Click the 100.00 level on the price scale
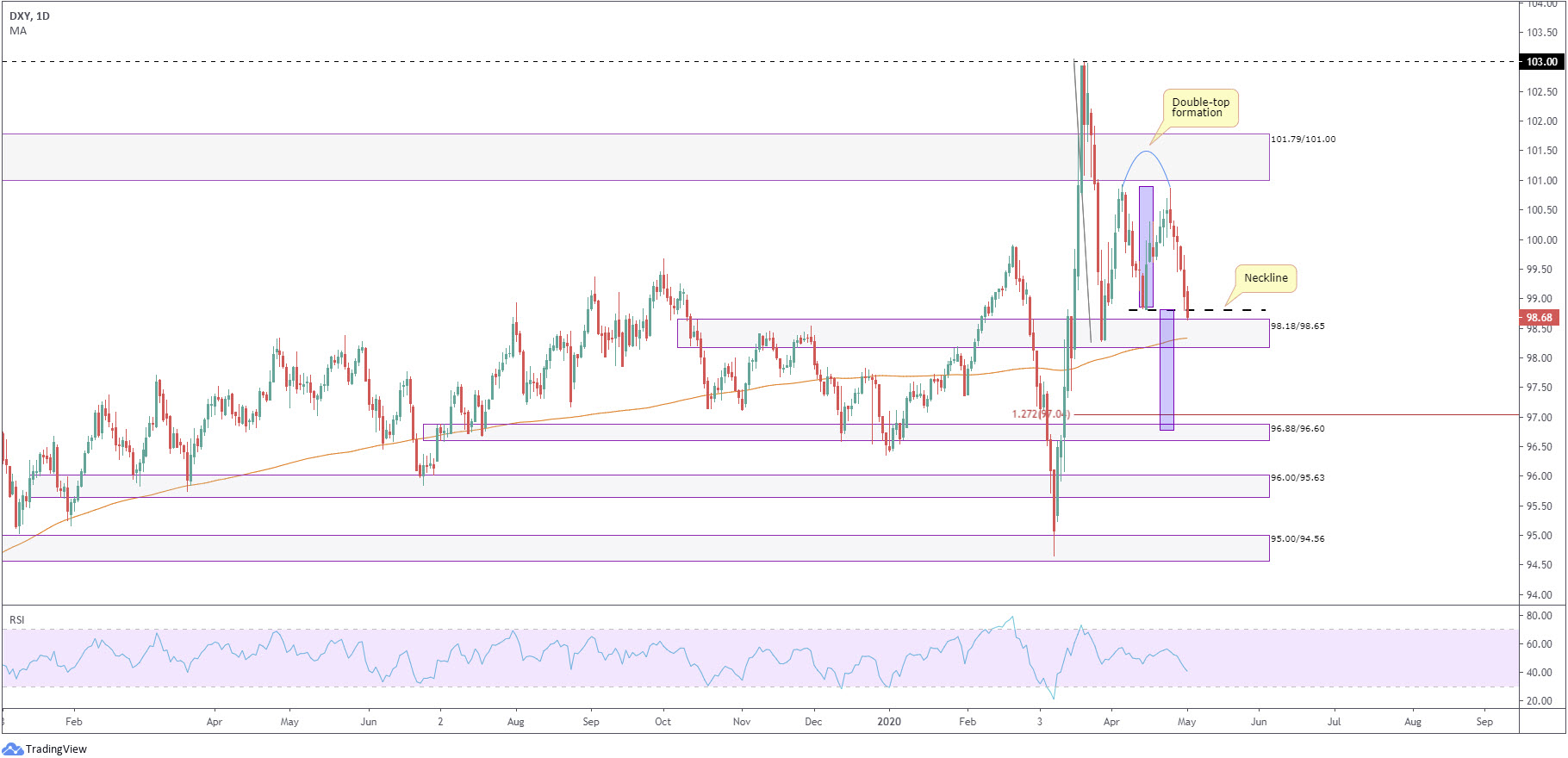Viewport: 1568px width, 758px height. pyautogui.click(x=1541, y=240)
